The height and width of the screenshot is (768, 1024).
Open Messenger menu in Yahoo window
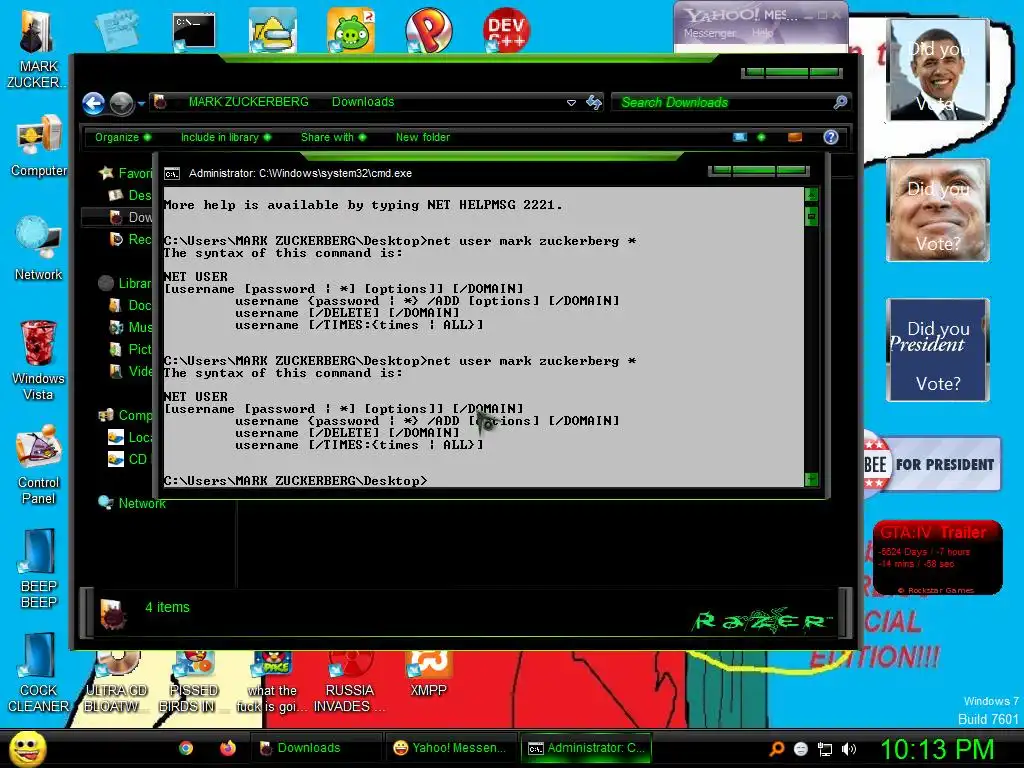[x=709, y=33]
